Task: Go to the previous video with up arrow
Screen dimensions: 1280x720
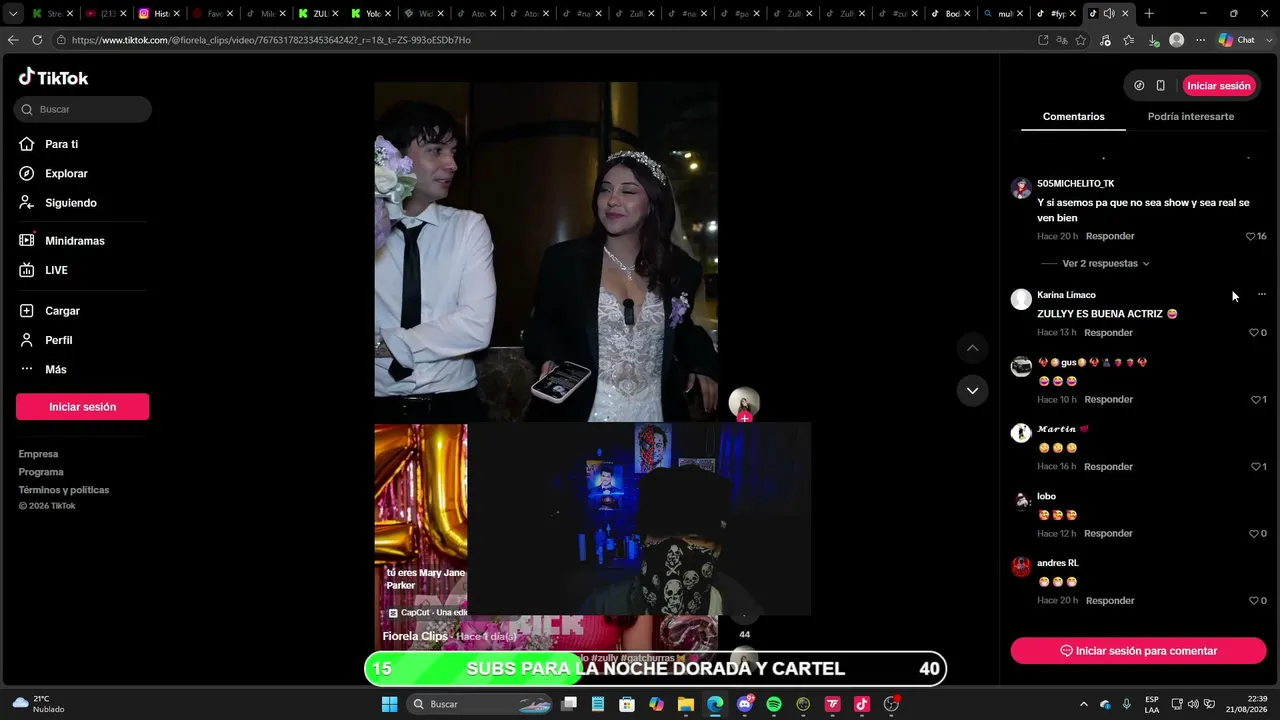Action: click(972, 348)
